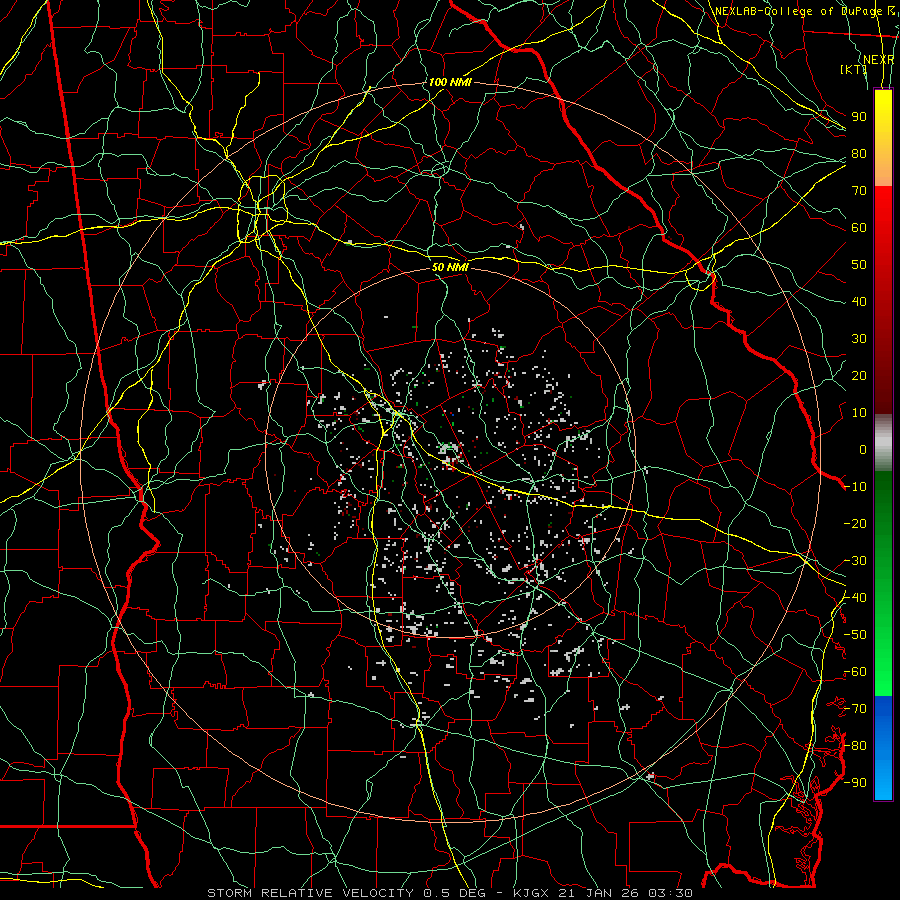Click the 50 NMI range ring label
This screenshot has width=900, height=900.
[x=450, y=267]
